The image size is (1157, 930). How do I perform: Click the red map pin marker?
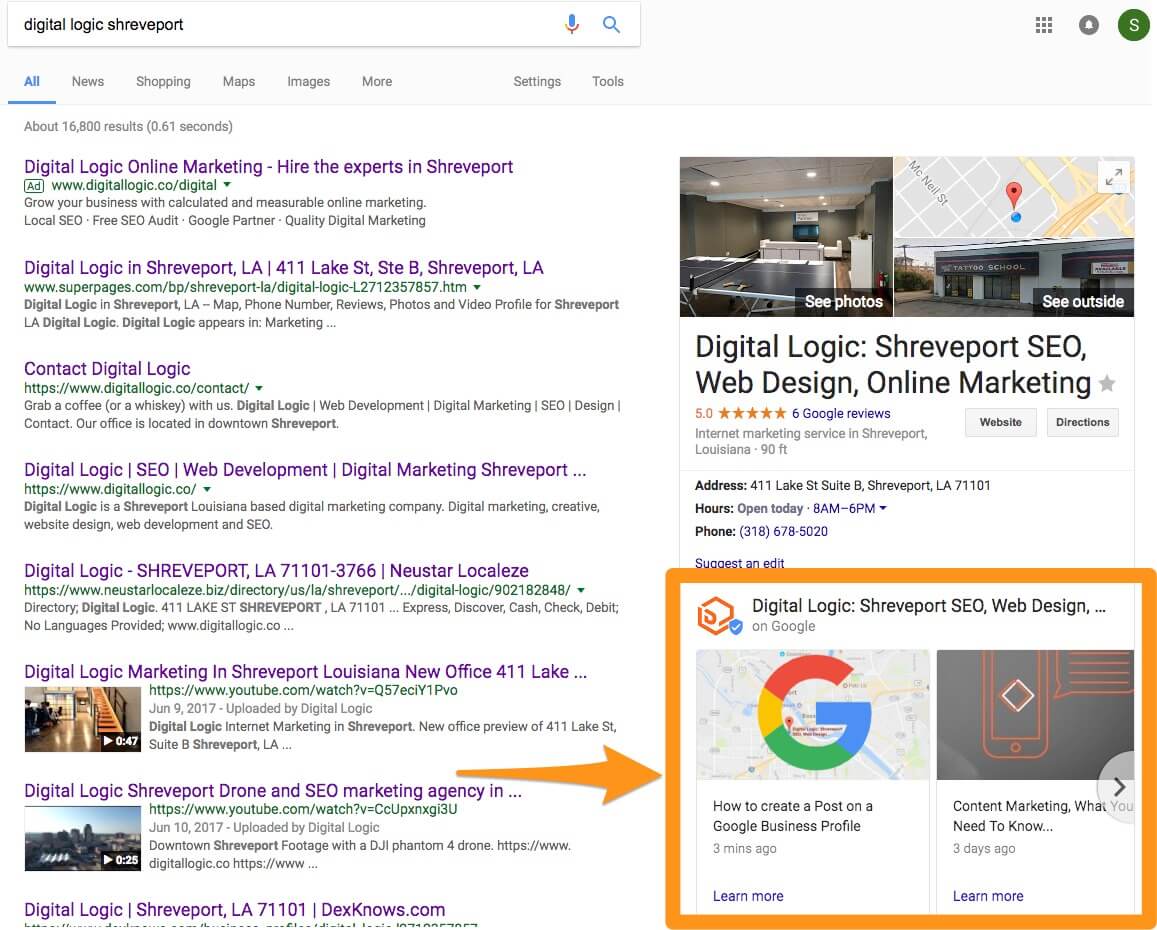(x=1015, y=195)
